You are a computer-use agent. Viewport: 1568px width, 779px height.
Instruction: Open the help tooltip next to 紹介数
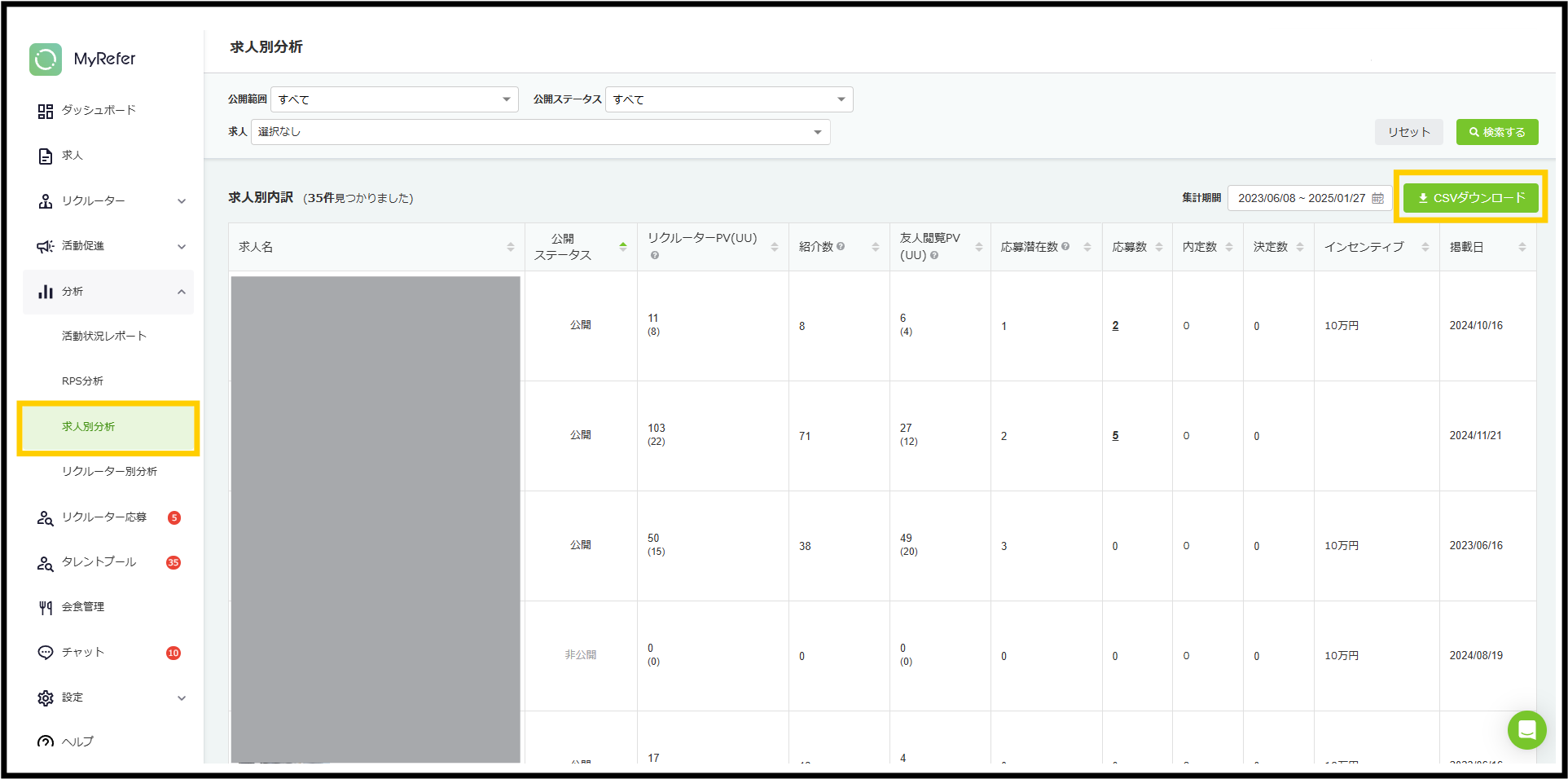[x=842, y=246]
